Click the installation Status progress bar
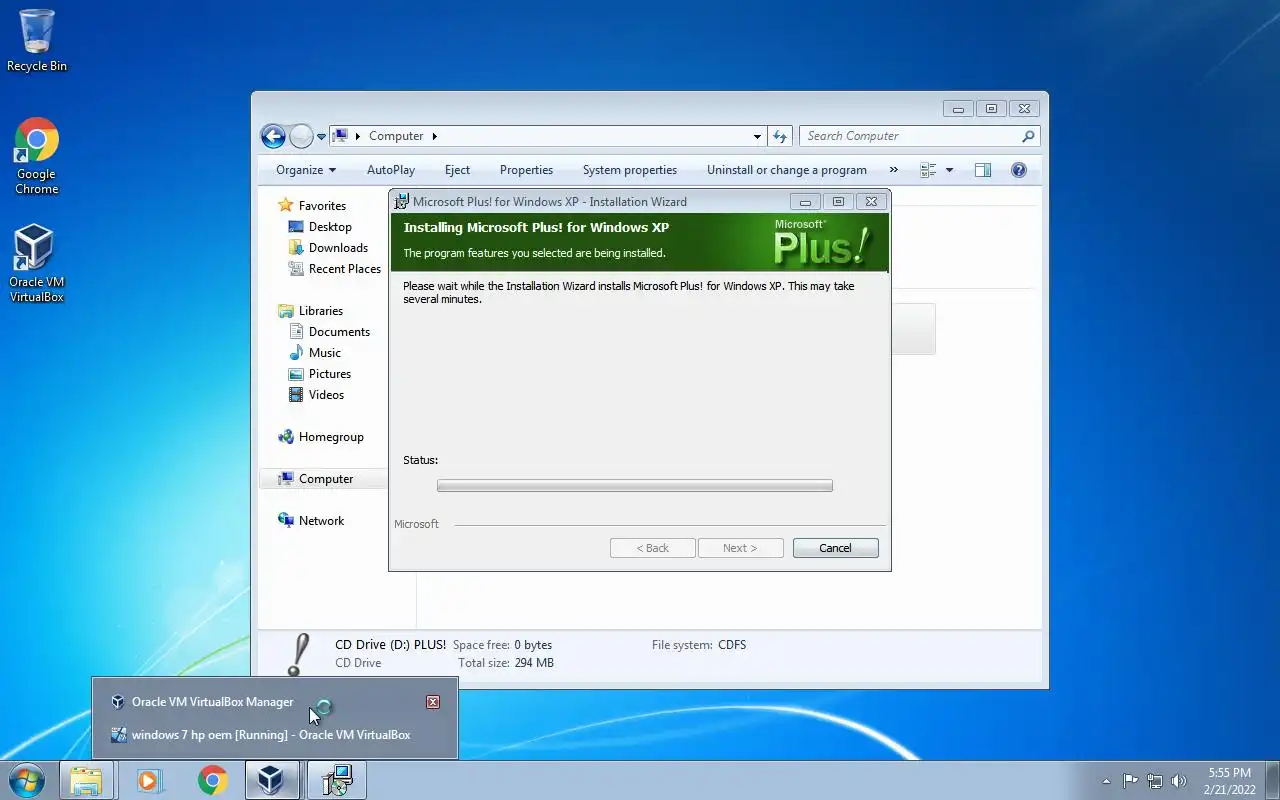This screenshot has height=800, width=1280. (x=635, y=486)
